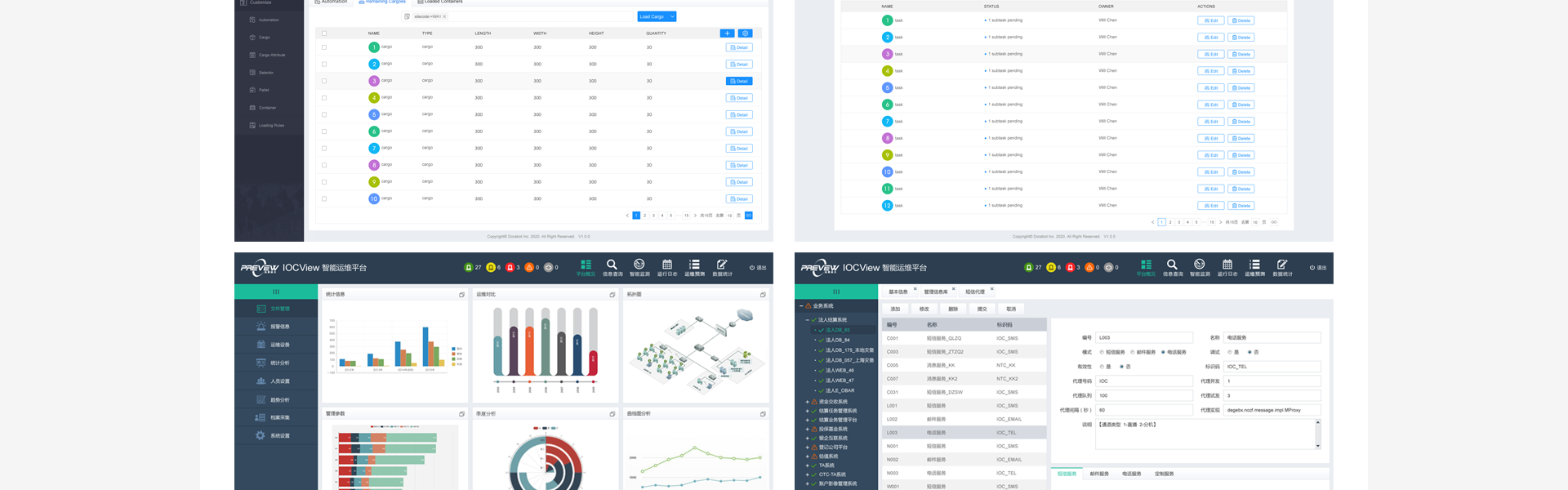Open 报警信息 in the dashboard sidebar
This screenshot has height=490, width=1568.
point(274,327)
